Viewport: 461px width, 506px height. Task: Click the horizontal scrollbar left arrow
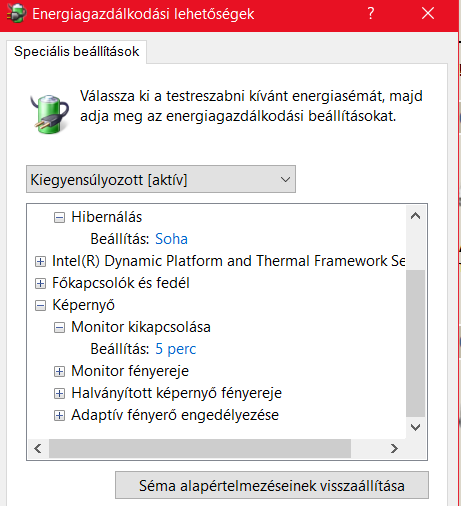(x=38, y=448)
